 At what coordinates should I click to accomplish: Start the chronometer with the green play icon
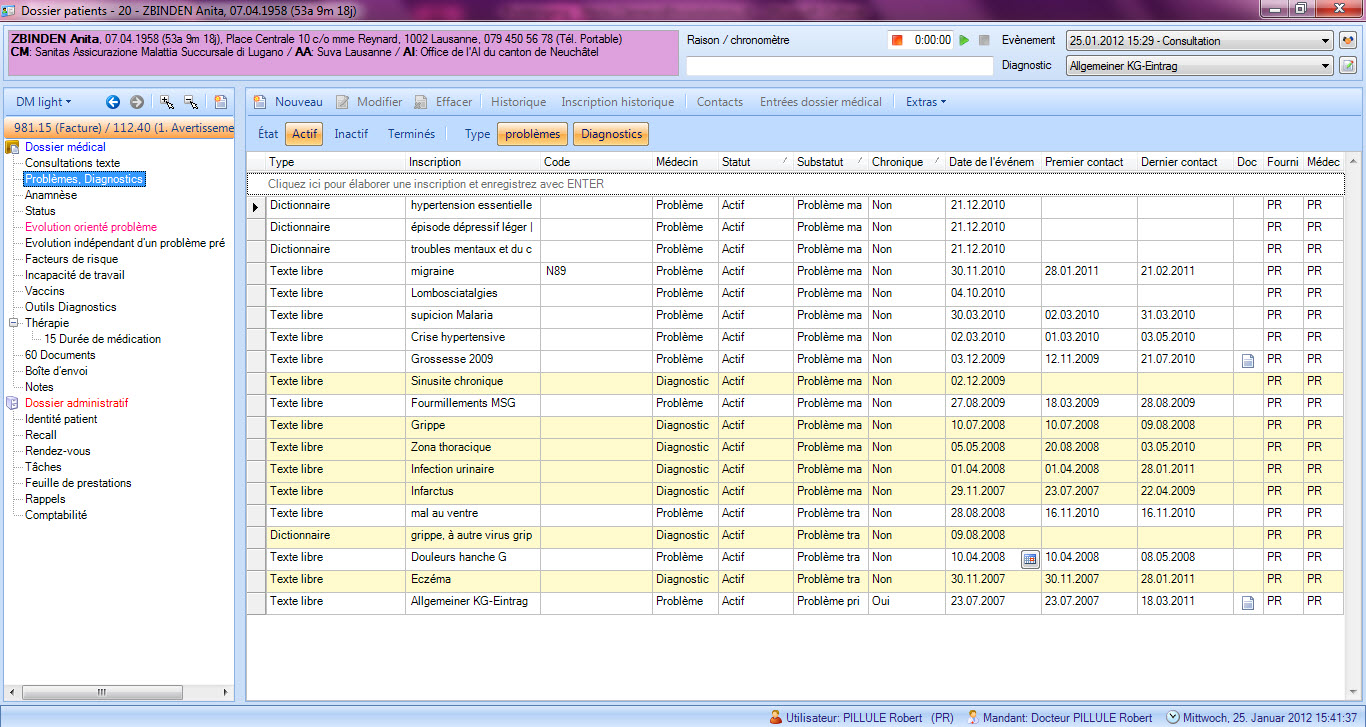click(x=964, y=41)
